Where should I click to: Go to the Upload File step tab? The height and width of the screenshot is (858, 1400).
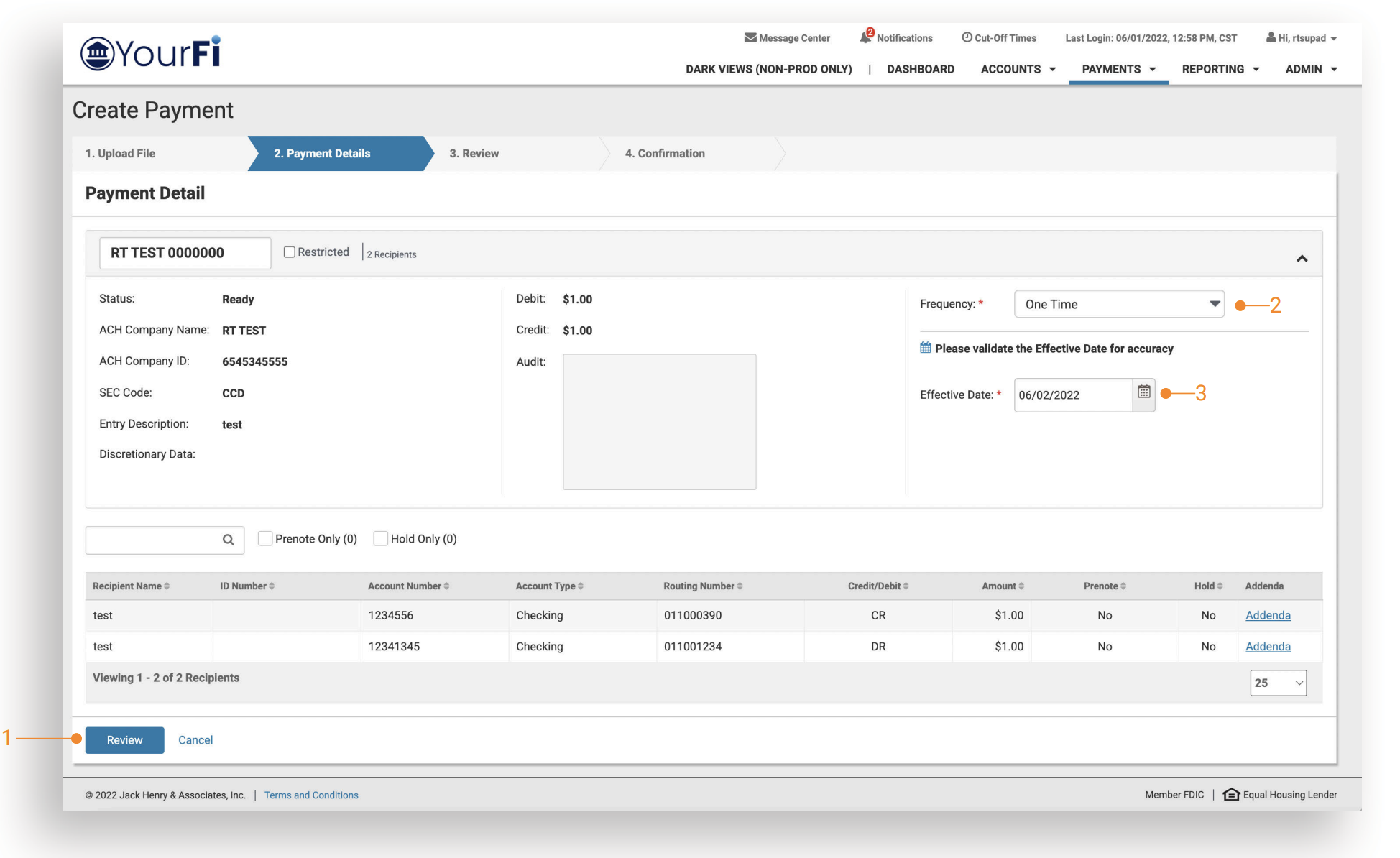[120, 154]
